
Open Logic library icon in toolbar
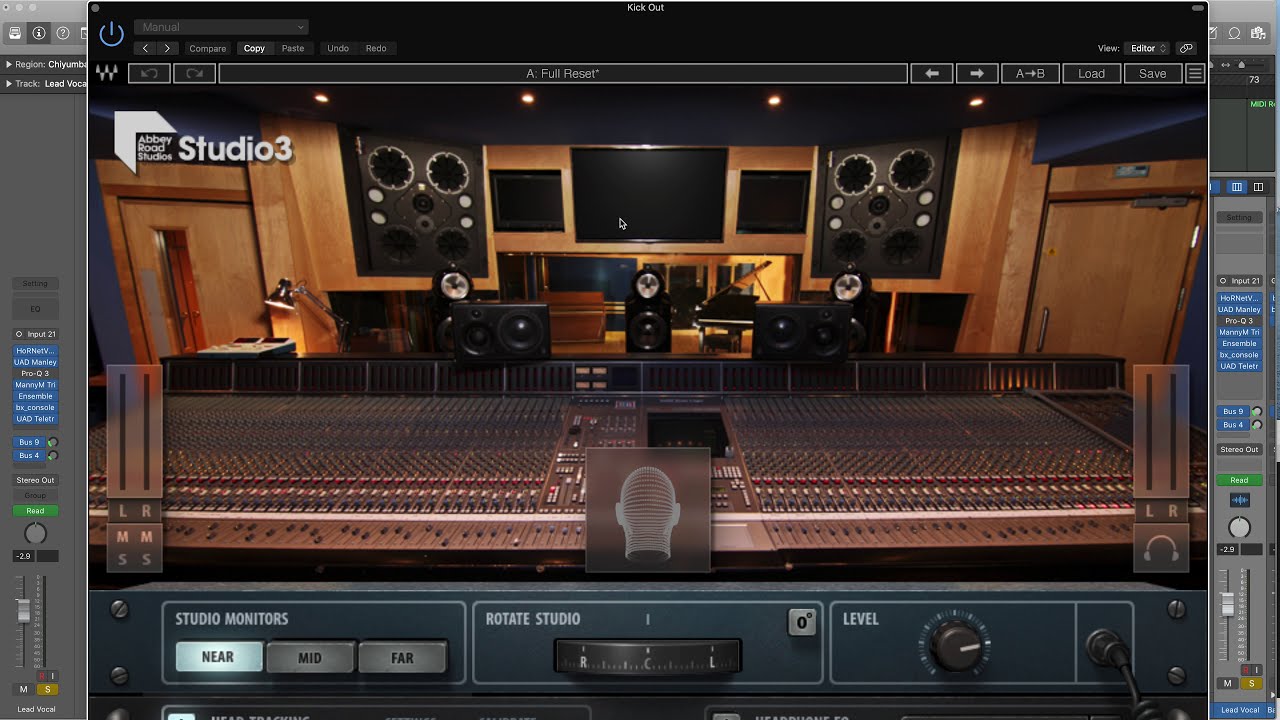click(x=15, y=33)
